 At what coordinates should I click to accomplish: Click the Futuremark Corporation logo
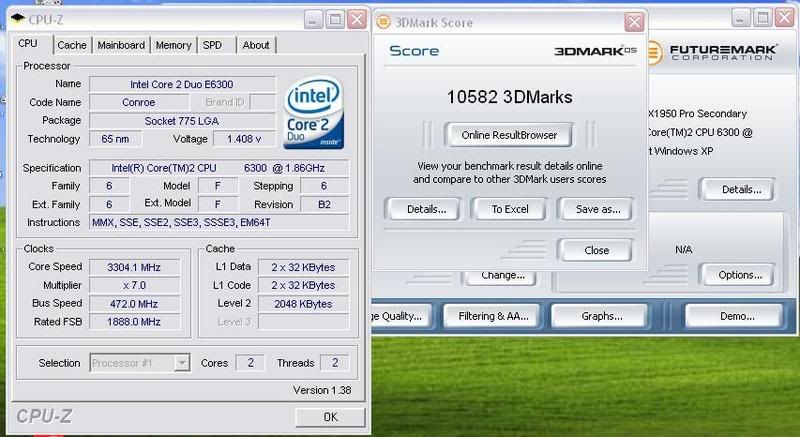[713, 52]
